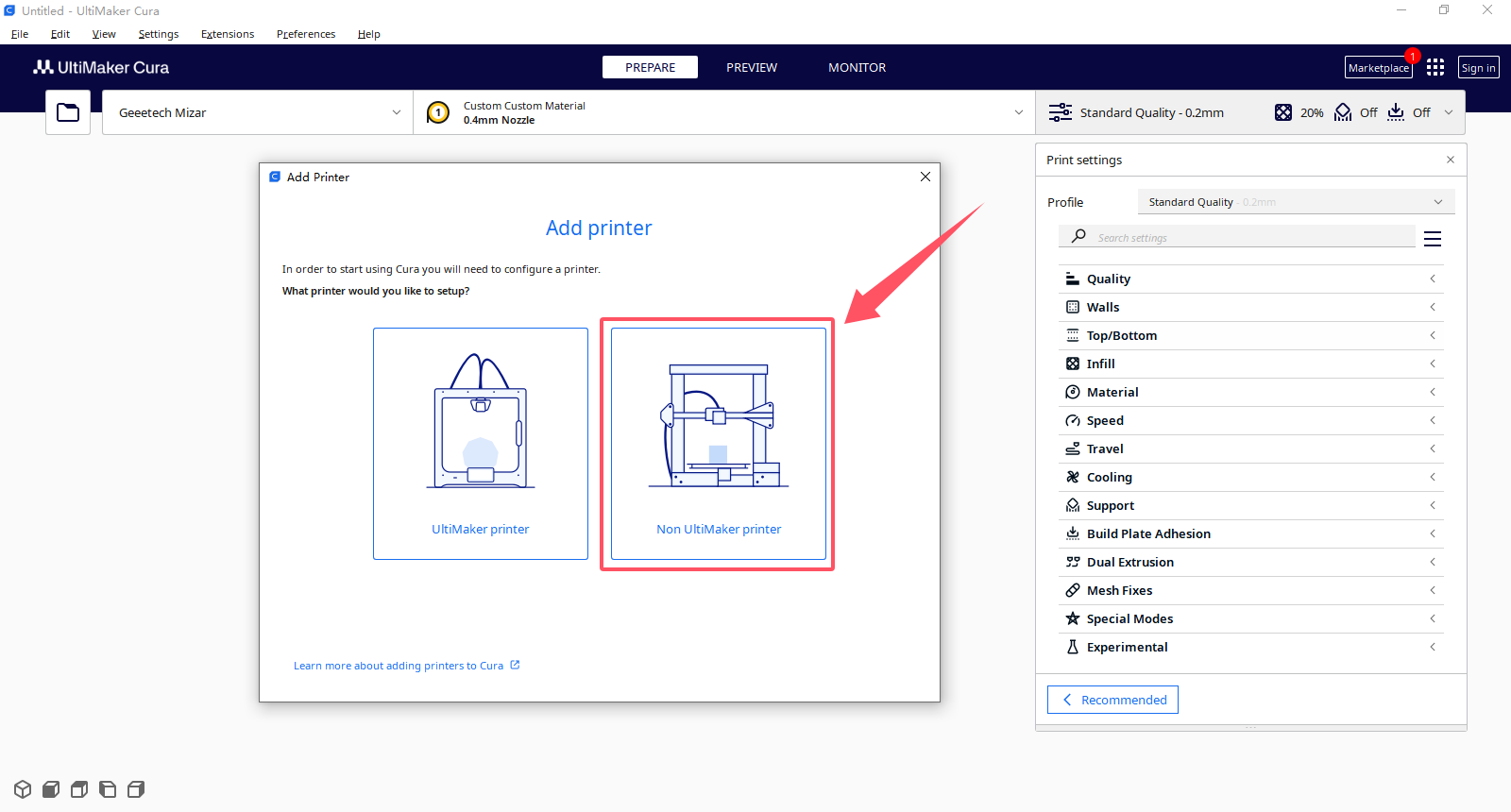Click the Speed category icon
Screen dimensions: 1511x812
point(1073,420)
